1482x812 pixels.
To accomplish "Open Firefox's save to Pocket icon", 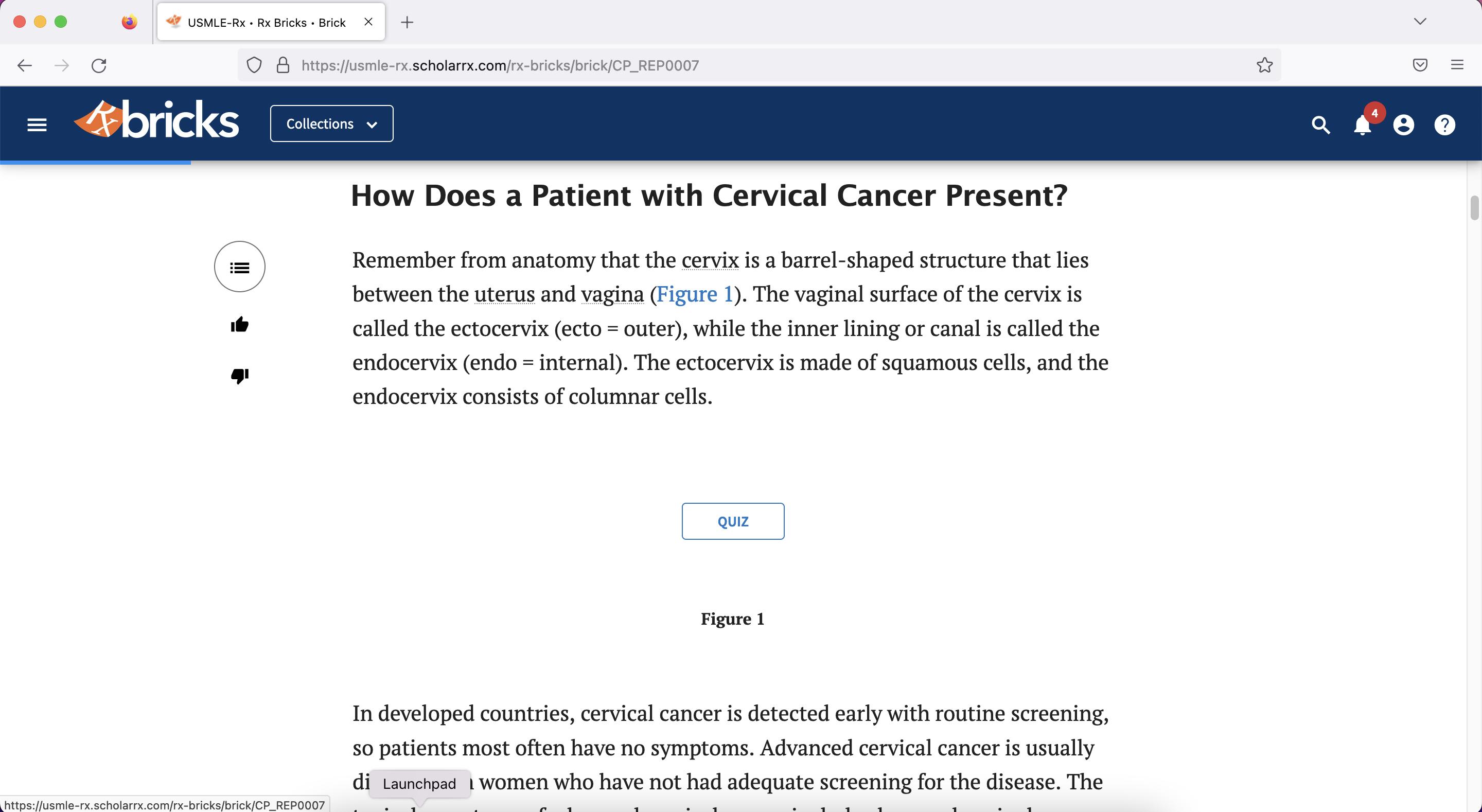I will [1419, 65].
